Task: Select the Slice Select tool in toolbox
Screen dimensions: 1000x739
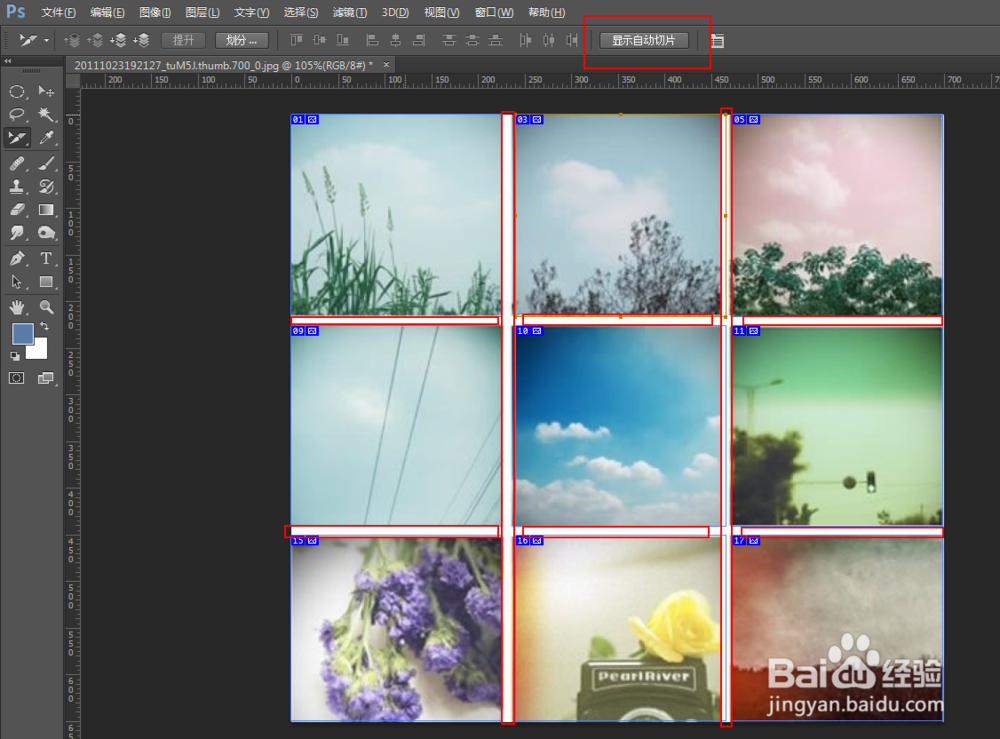Action: tap(17, 138)
